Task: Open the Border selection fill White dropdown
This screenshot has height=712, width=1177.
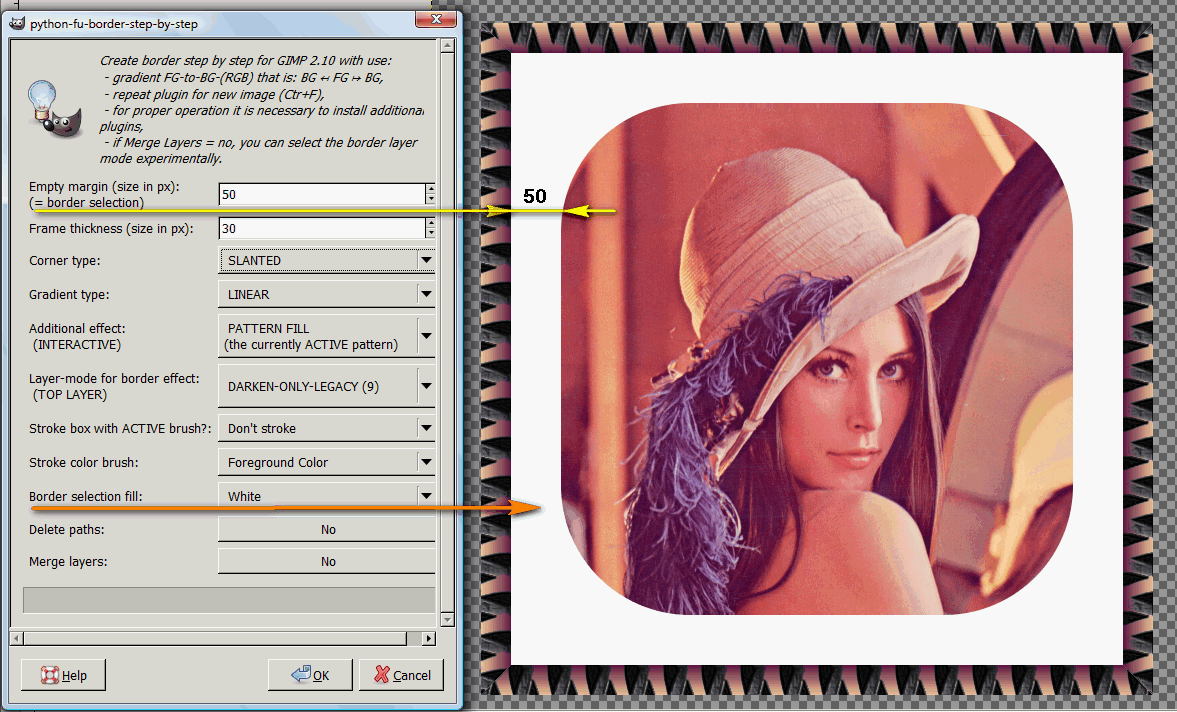Action: pos(327,496)
